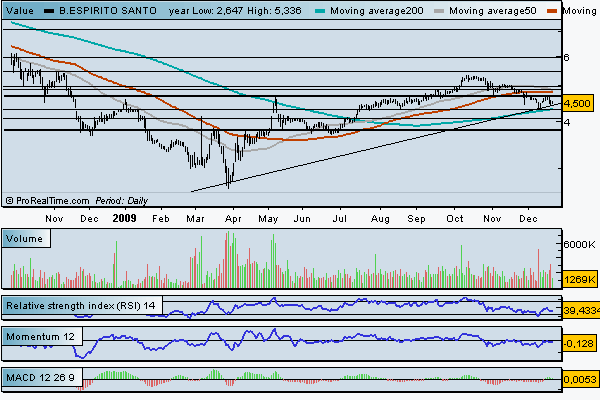Click the Sep label on the time axis
600x400 pixels.
pos(416,219)
